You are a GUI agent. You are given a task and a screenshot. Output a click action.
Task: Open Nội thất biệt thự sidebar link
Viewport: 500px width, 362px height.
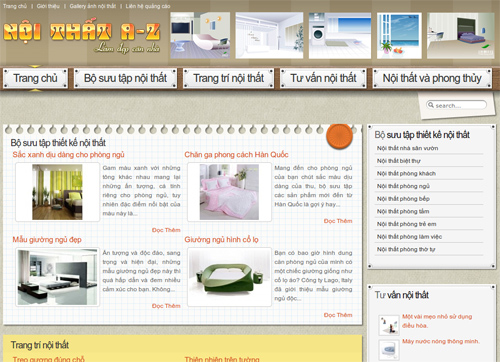[399, 161]
